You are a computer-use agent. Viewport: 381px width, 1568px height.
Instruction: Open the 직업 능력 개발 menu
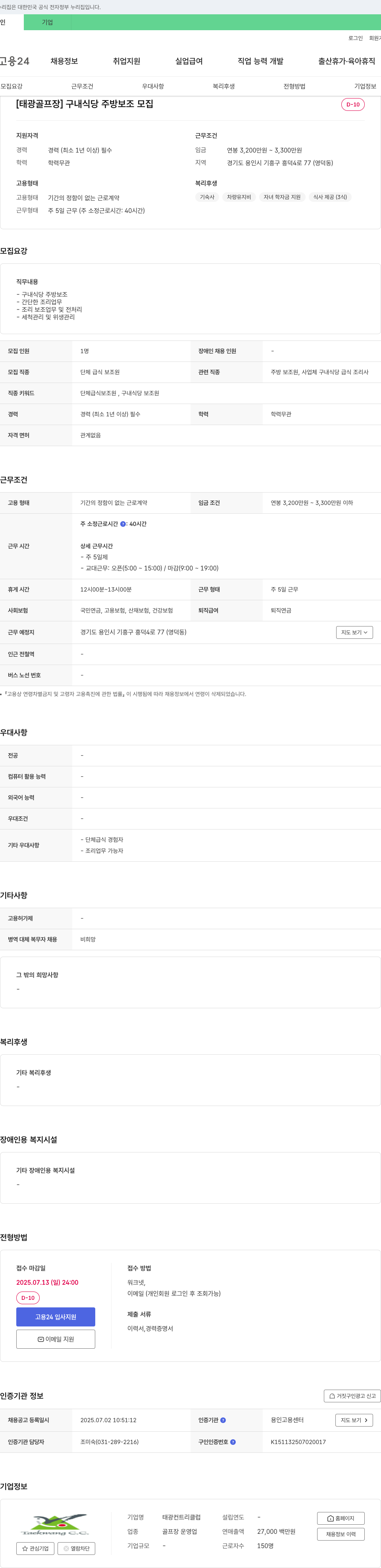tap(261, 61)
